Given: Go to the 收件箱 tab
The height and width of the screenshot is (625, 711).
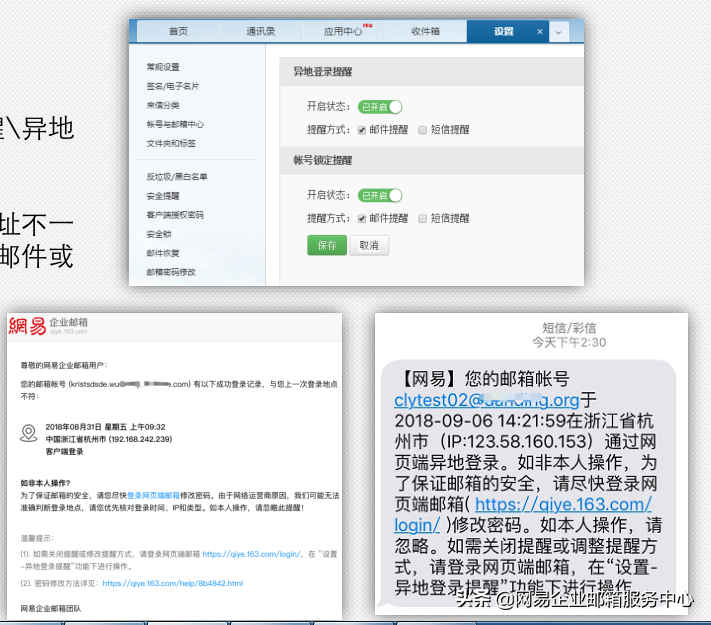Looking at the screenshot, I should pyautogui.click(x=425, y=31).
